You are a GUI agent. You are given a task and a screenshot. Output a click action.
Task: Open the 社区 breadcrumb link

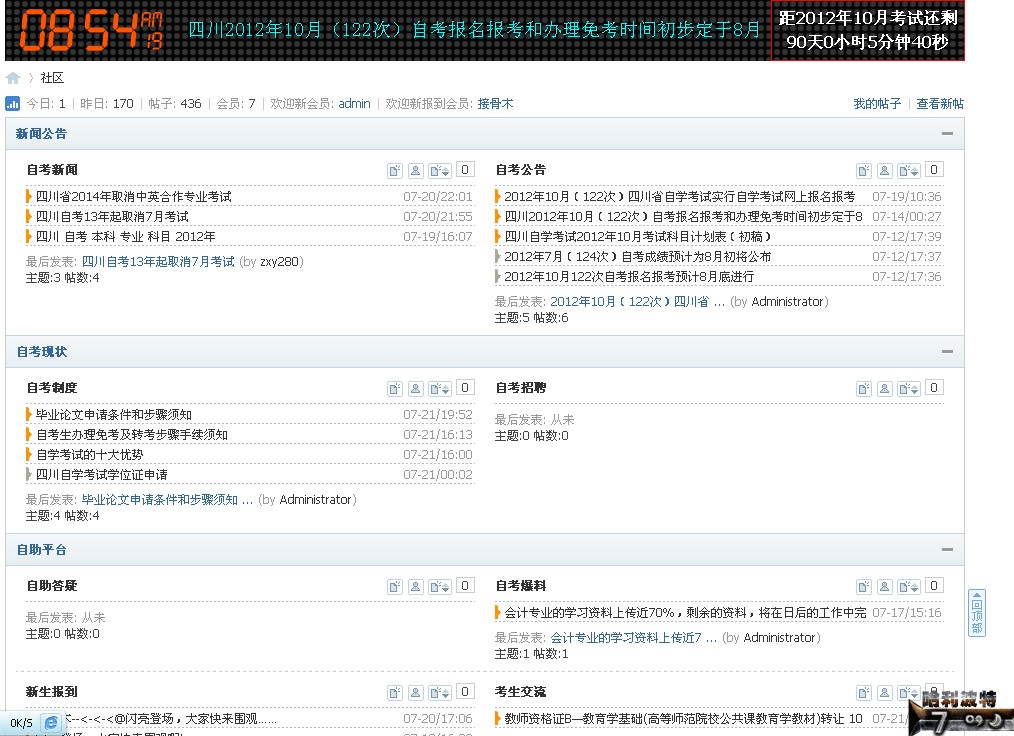52,78
